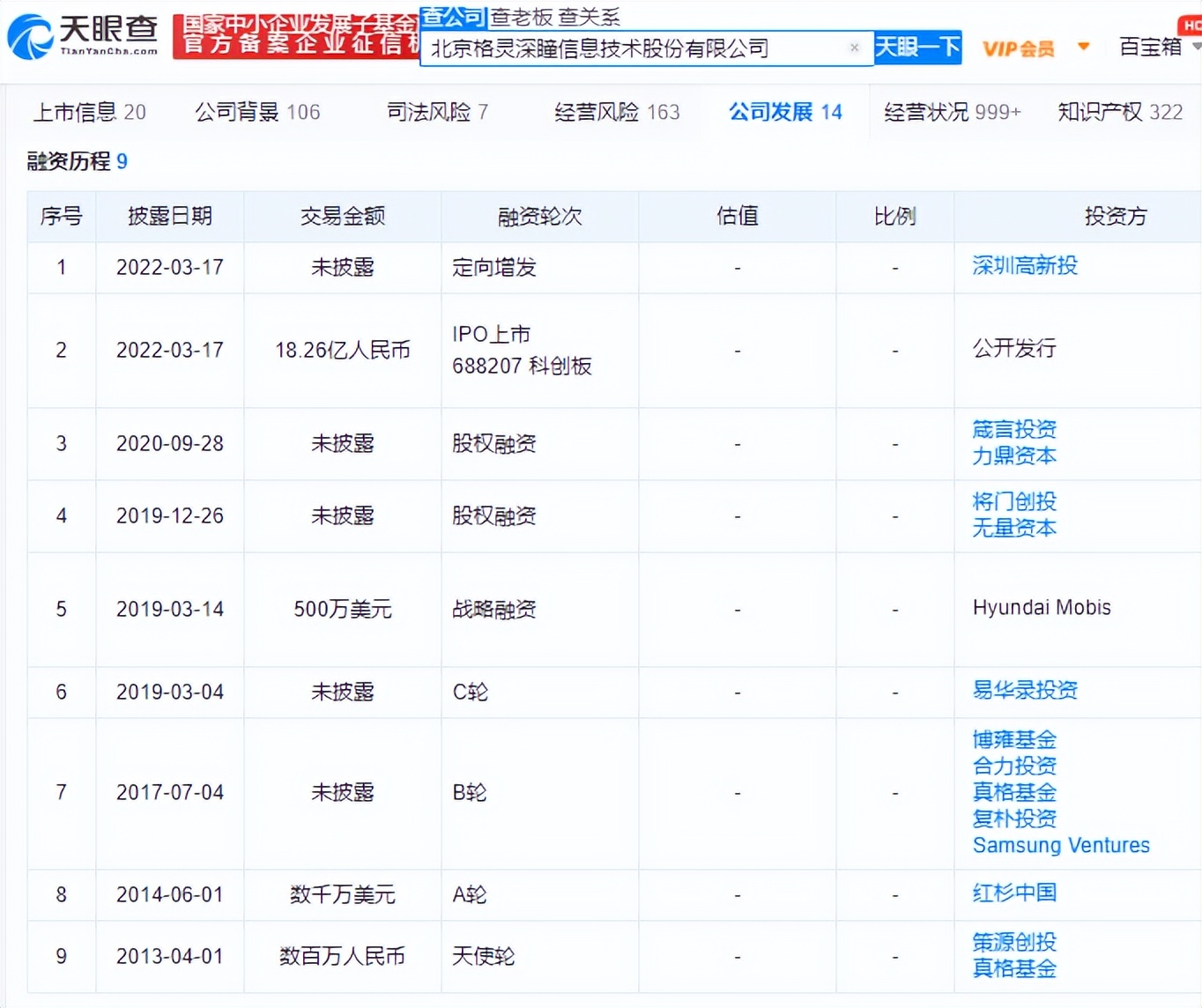Select the 查公司 tab
Screen dimensions: 1202x1008
click(454, 15)
